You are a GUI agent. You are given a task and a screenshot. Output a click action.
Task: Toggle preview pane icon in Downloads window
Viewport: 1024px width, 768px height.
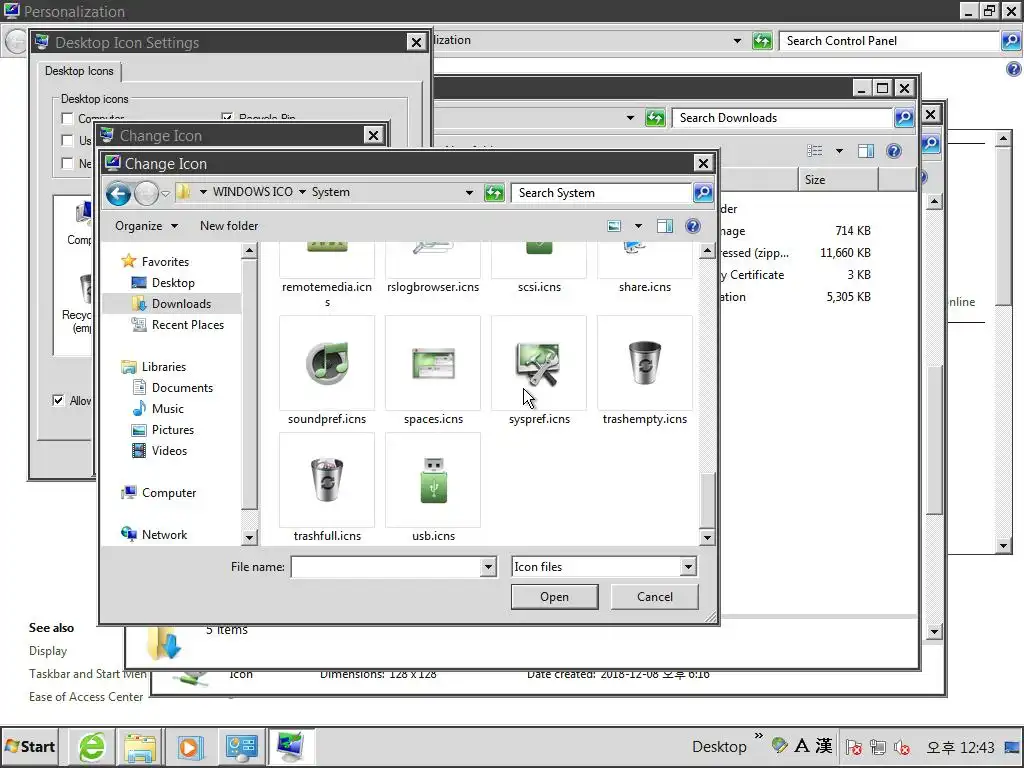pyautogui.click(x=866, y=152)
